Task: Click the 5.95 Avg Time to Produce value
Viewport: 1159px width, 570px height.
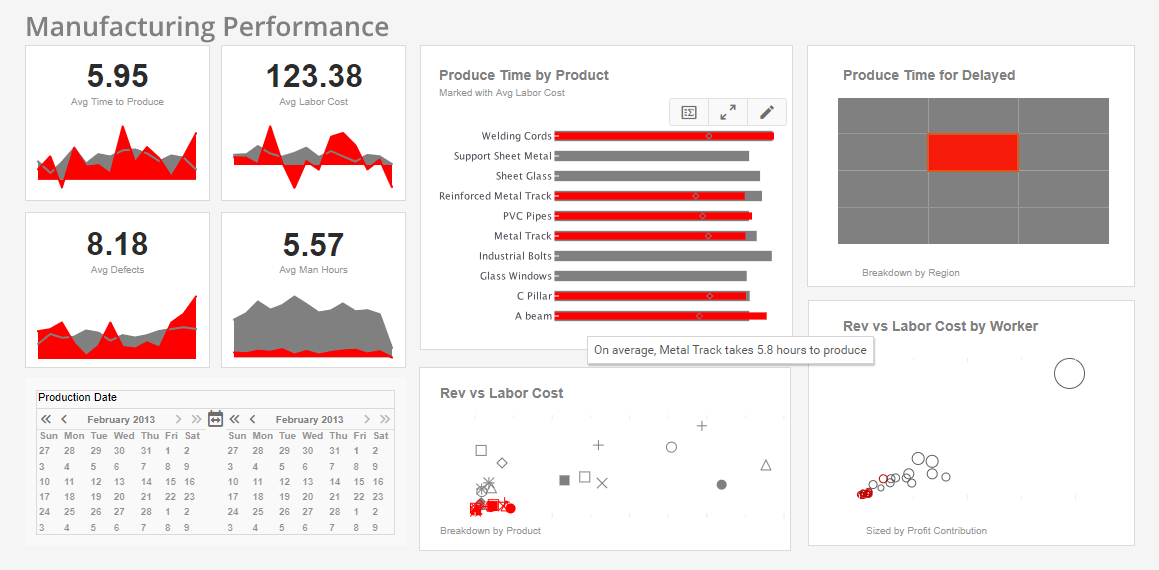Action: [x=118, y=76]
